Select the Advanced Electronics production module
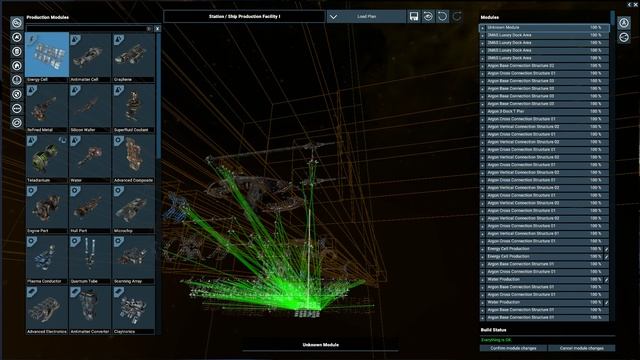Viewport: 640px width, 360px height. pos(47,310)
